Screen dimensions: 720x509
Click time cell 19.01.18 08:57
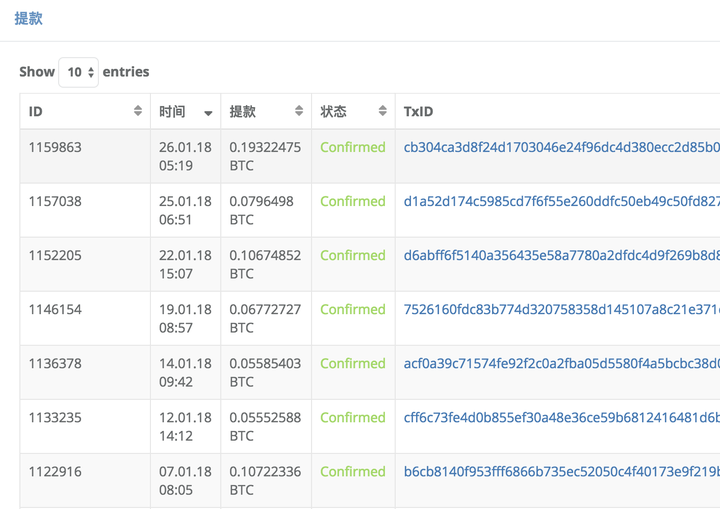point(186,319)
